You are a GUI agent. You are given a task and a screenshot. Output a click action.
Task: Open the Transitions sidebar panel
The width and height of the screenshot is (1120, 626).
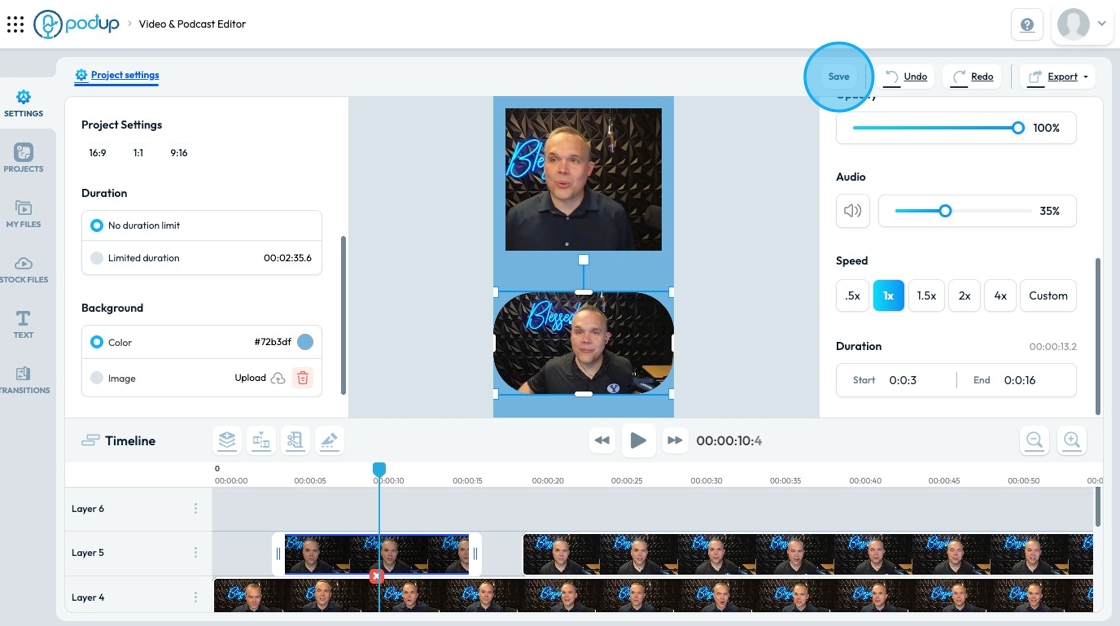point(24,380)
